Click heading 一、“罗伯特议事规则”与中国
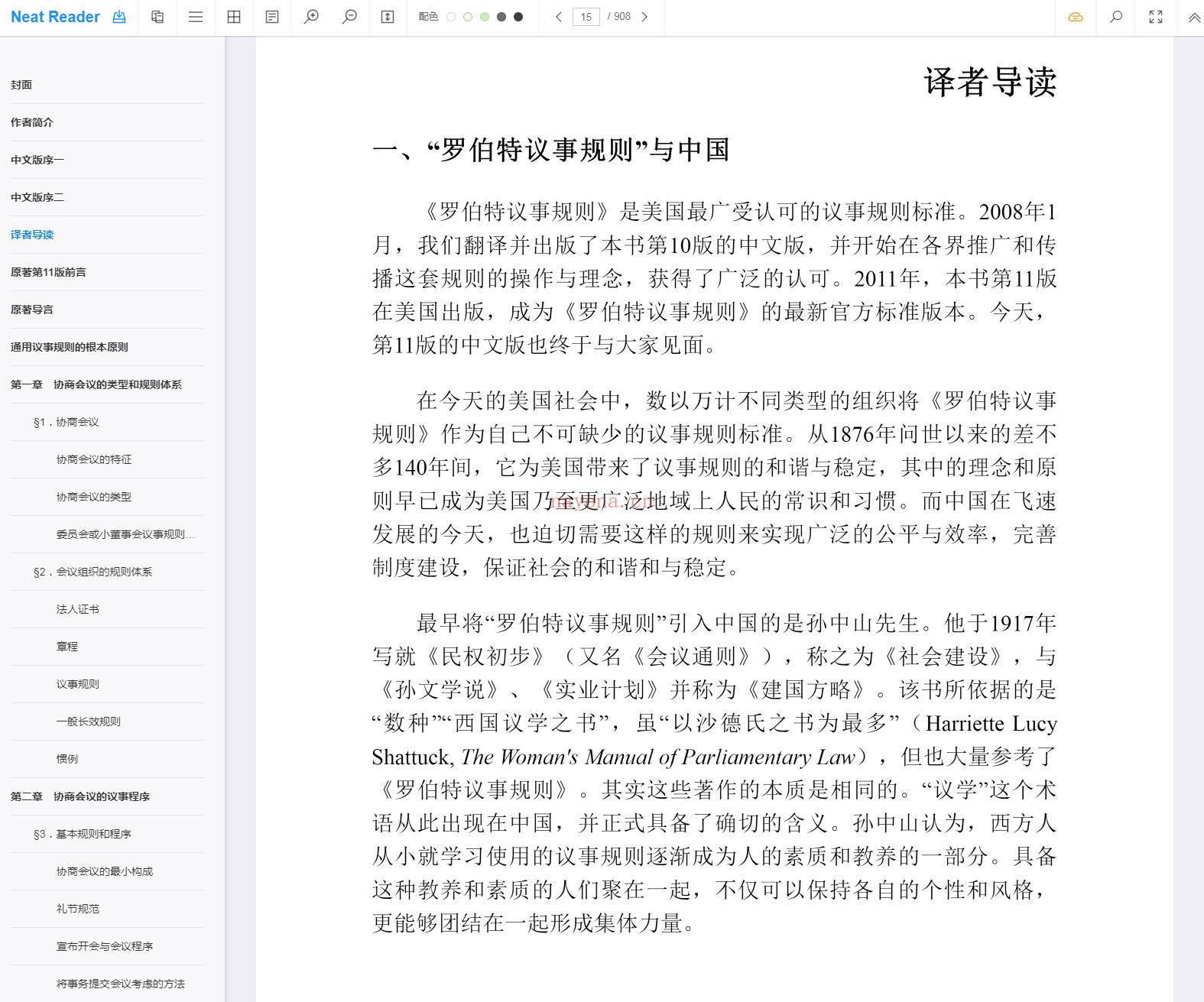 click(x=550, y=150)
